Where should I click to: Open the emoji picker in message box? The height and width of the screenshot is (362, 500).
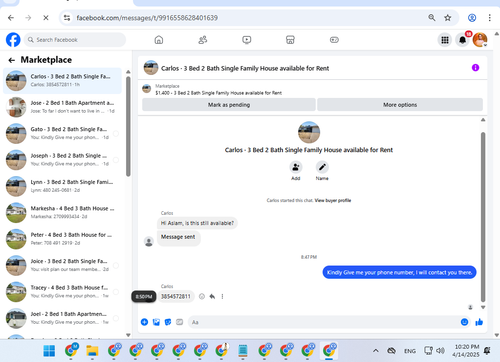(464, 322)
